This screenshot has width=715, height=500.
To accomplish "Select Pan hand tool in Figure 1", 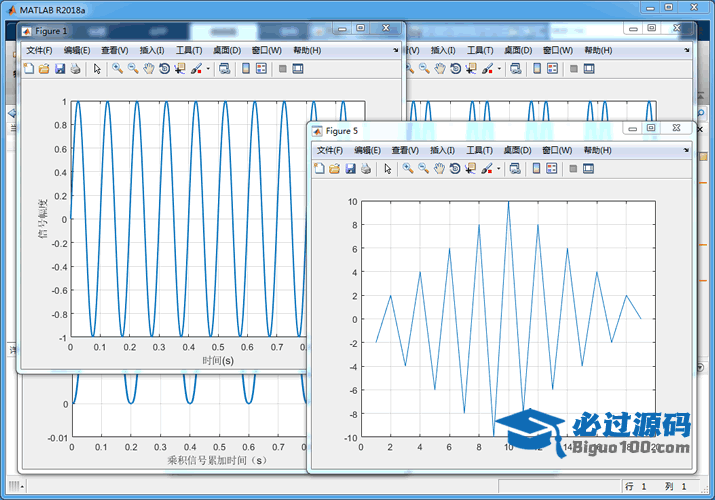I will point(149,69).
